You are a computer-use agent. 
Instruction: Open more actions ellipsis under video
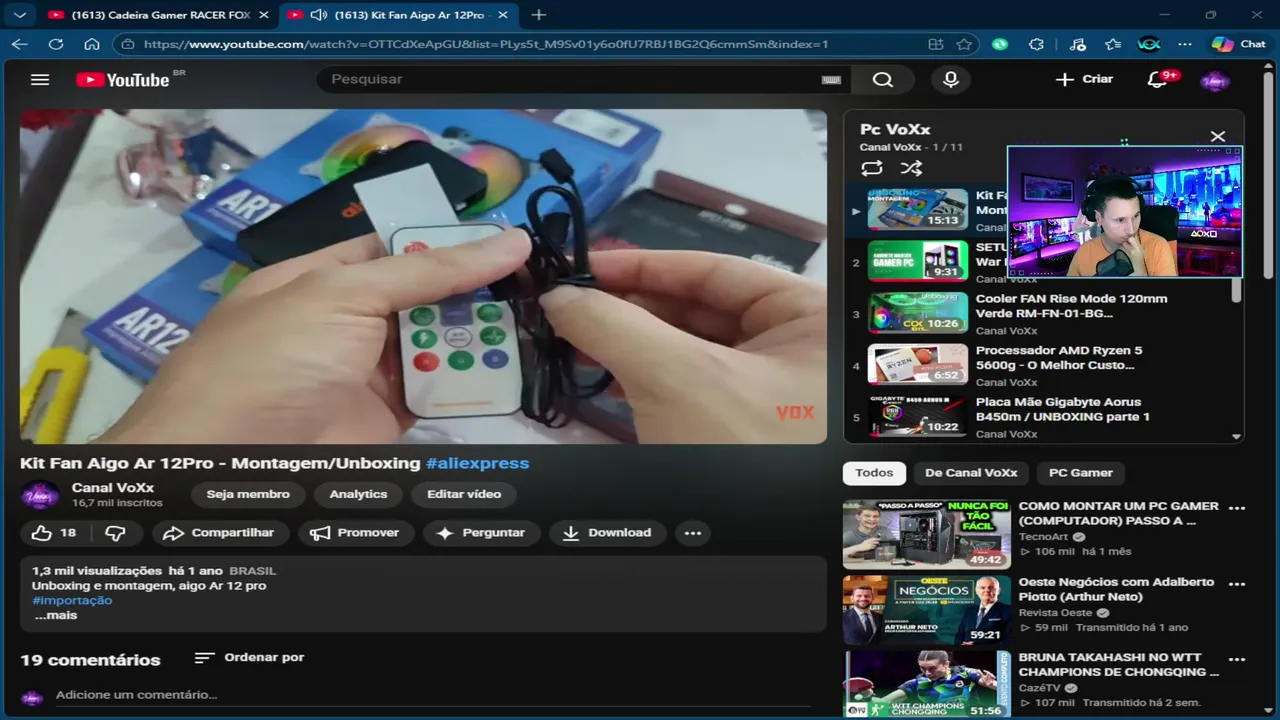point(693,533)
